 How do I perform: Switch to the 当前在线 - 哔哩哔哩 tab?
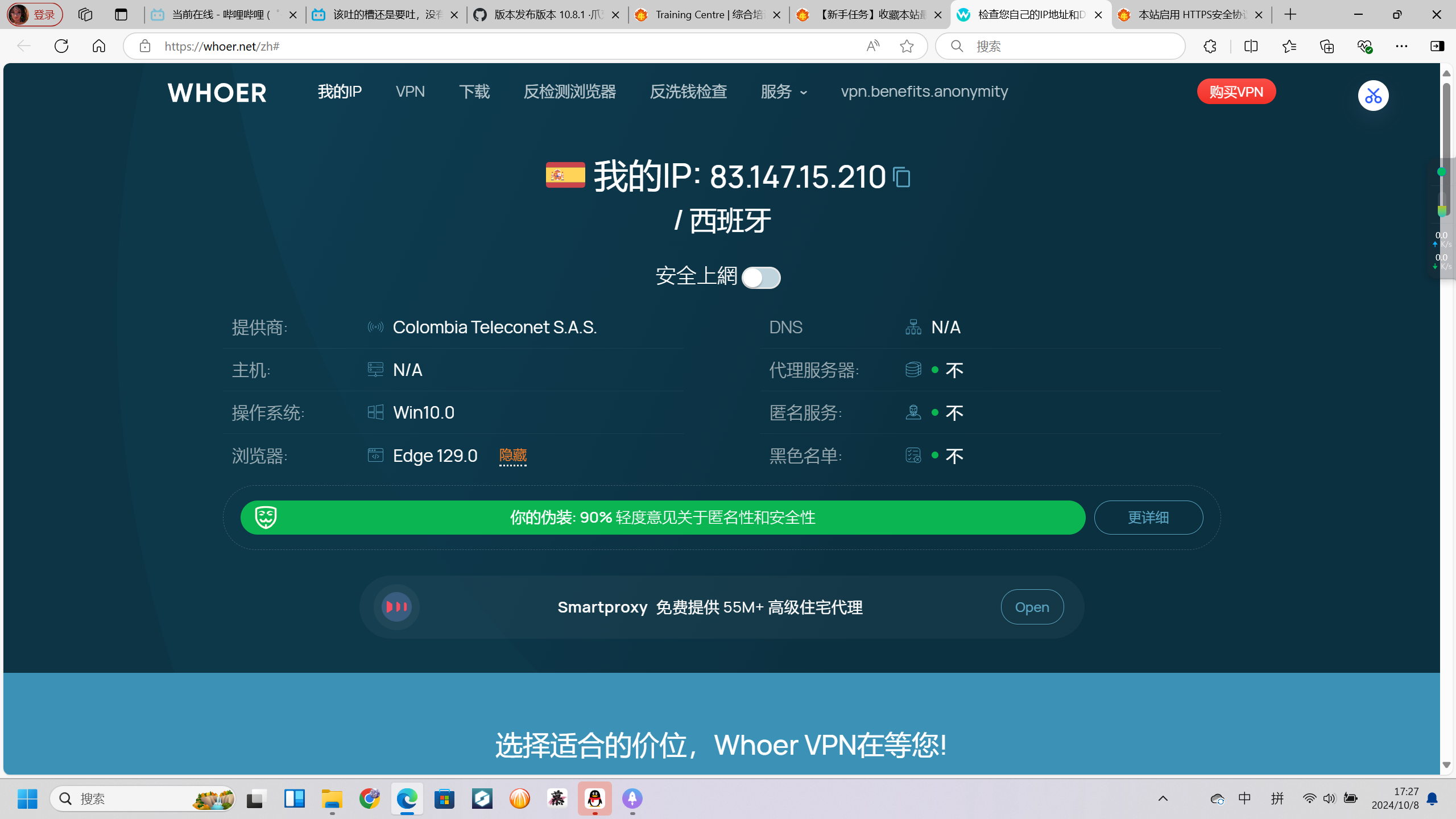pyautogui.click(x=225, y=15)
